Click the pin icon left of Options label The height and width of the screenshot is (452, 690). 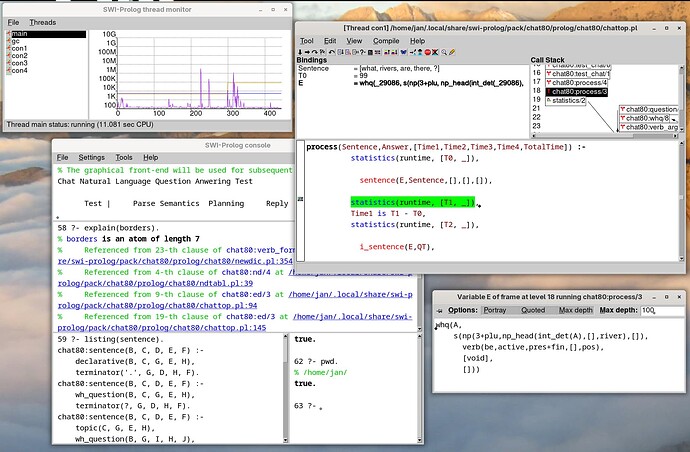(439, 310)
